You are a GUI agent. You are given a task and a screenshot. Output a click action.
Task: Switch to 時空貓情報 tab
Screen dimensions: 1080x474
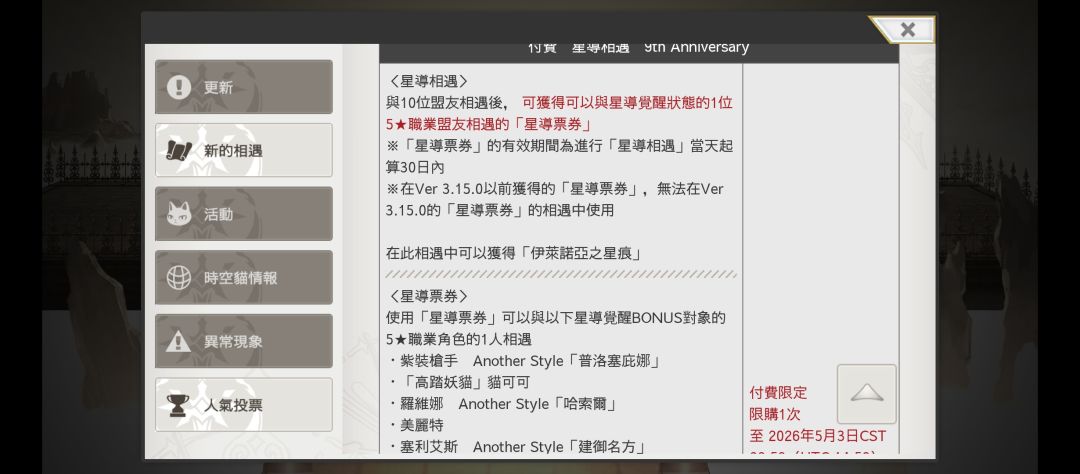pos(243,278)
